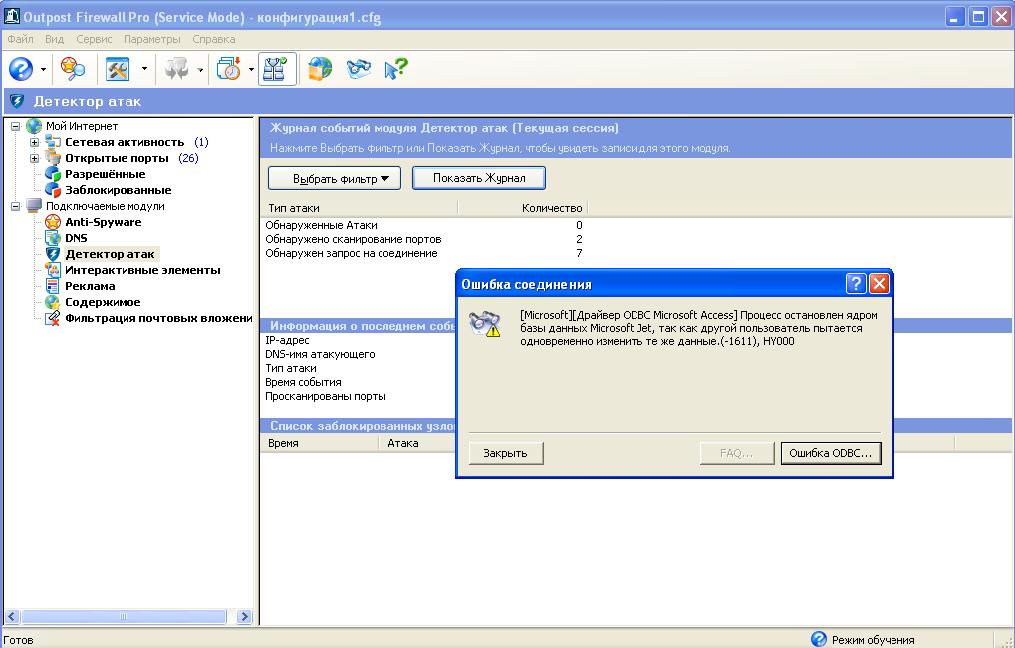Click the Anti-Spyware star icon
Image resolution: width=1015 pixels, height=648 pixels.
[53, 222]
